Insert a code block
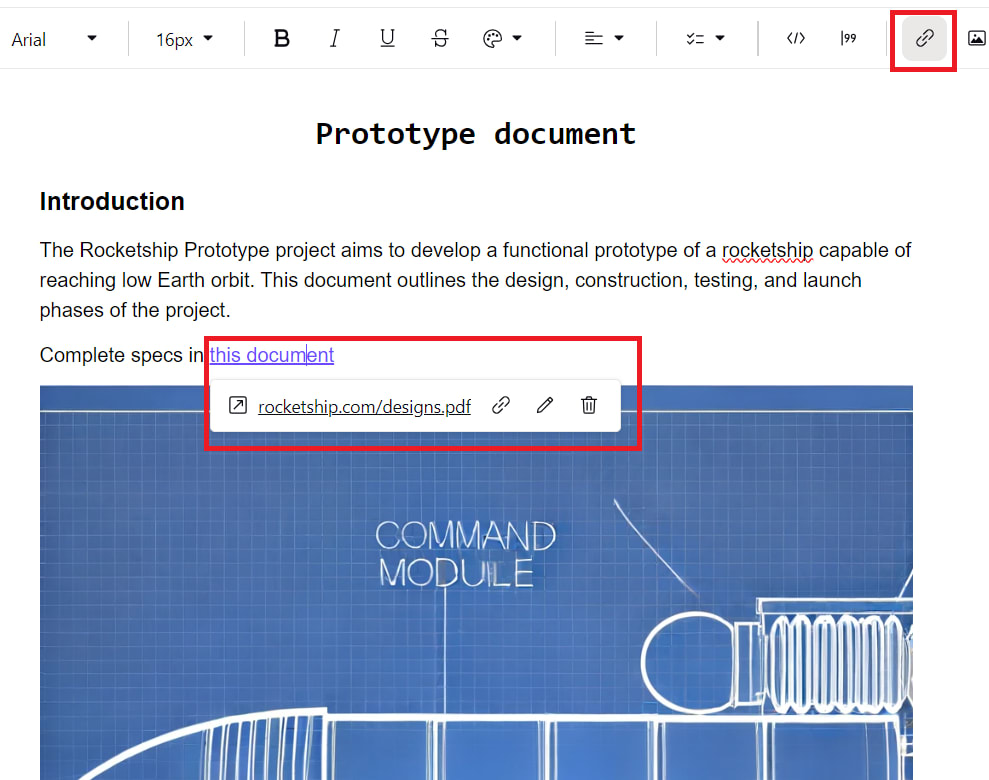The height and width of the screenshot is (780, 989). click(796, 38)
